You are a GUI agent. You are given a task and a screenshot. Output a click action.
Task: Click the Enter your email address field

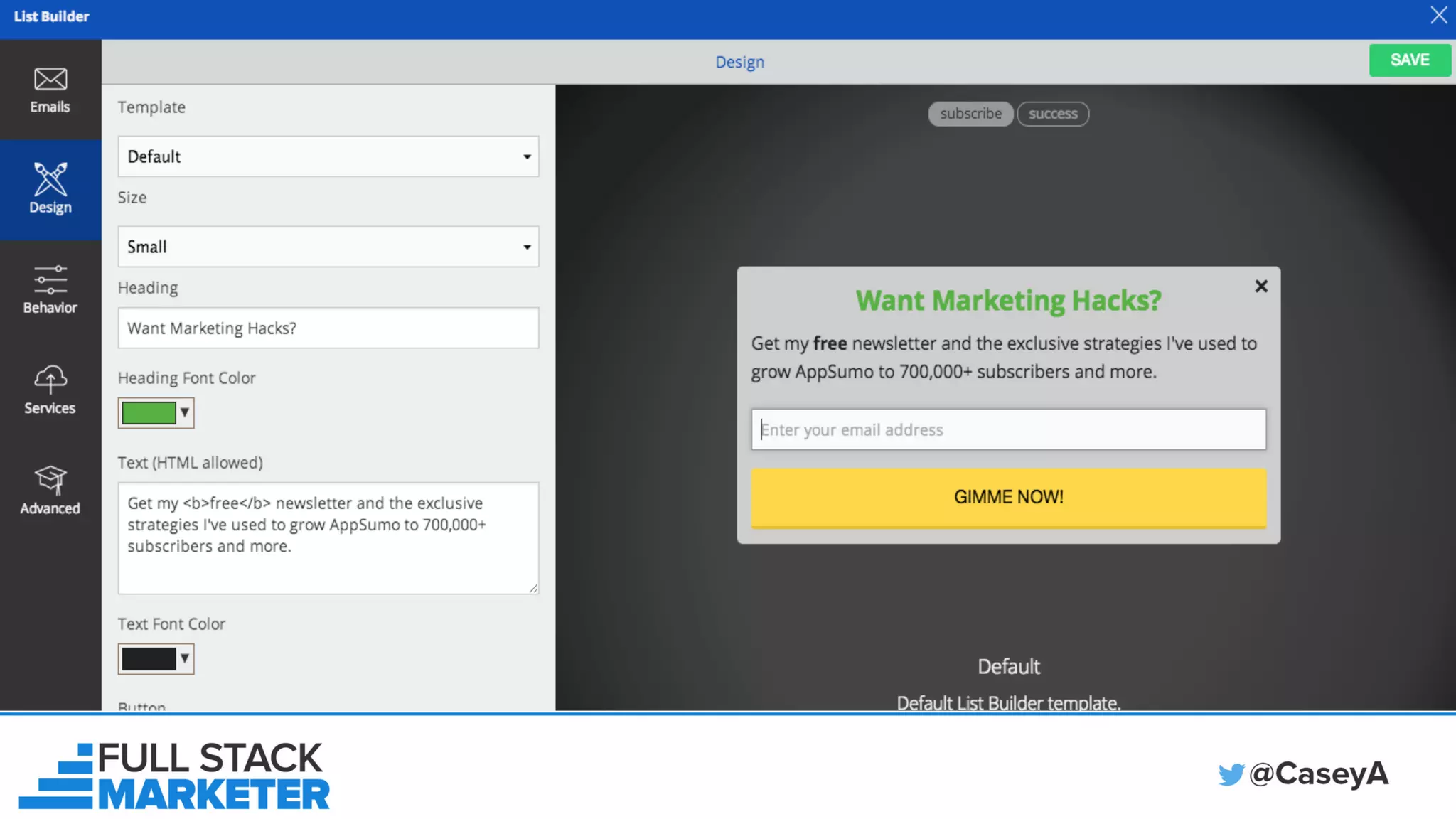point(1008,429)
